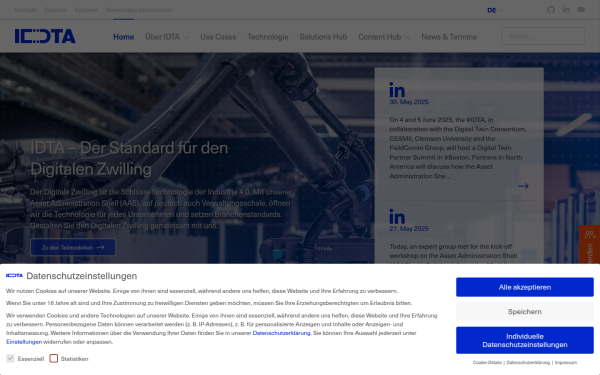600x375 pixels.
Task: Click the Impressum link
Action: click(566, 362)
